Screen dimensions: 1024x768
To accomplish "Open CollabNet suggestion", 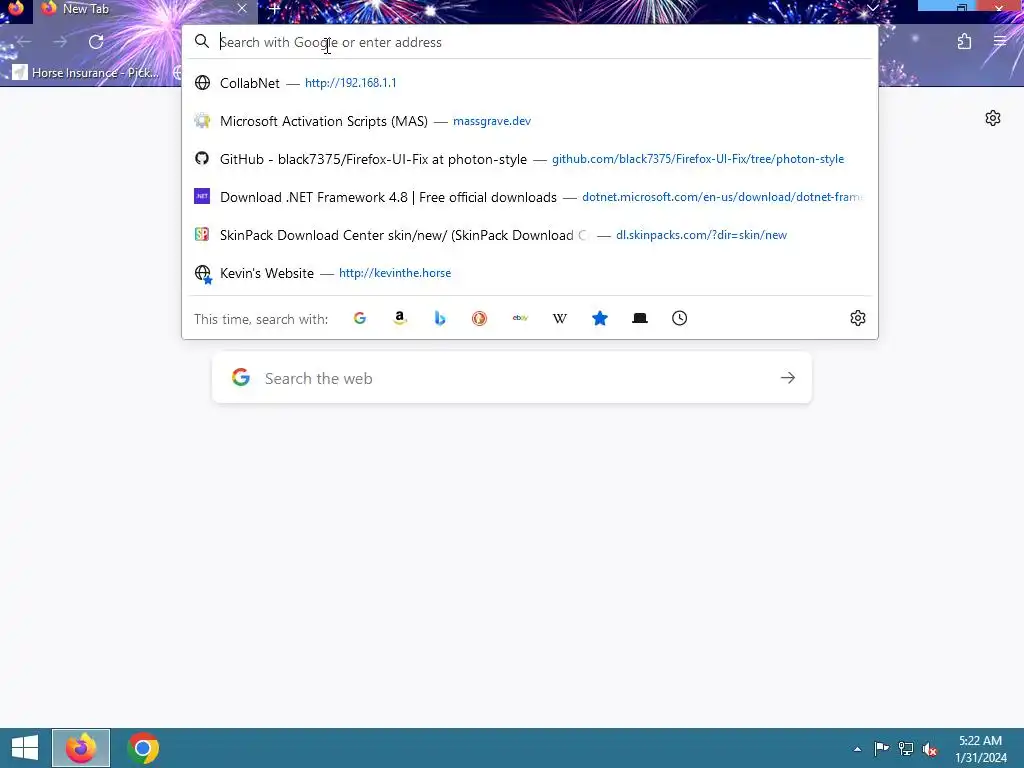I will (x=530, y=83).
